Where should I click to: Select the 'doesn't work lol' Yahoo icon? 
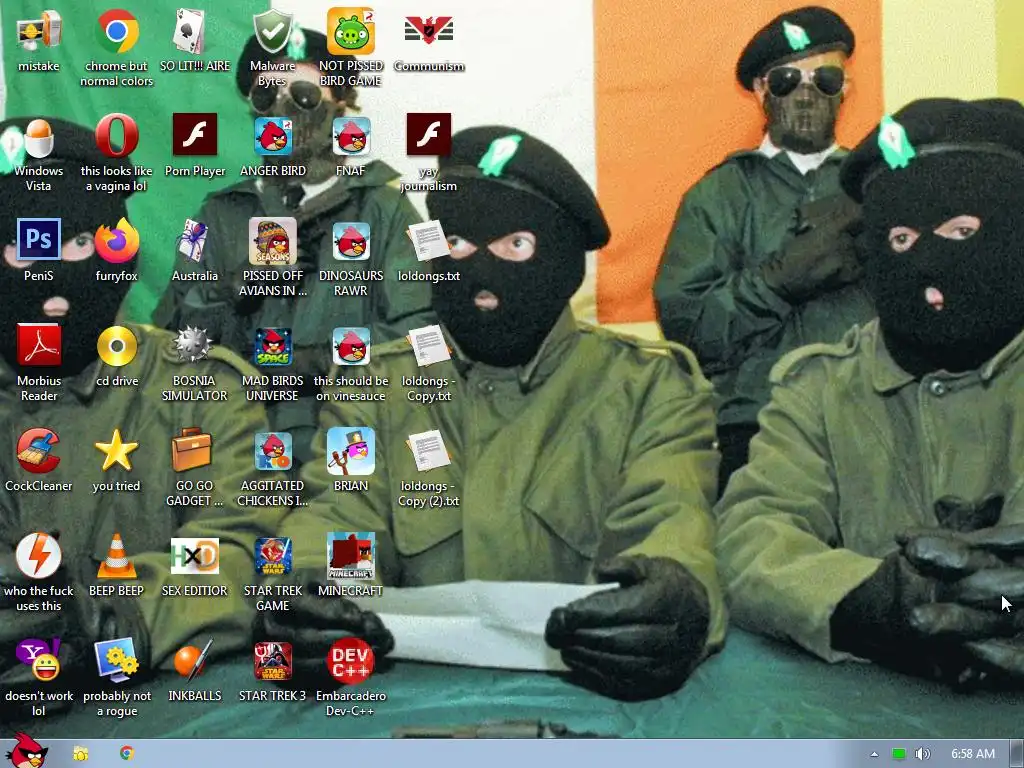39,660
